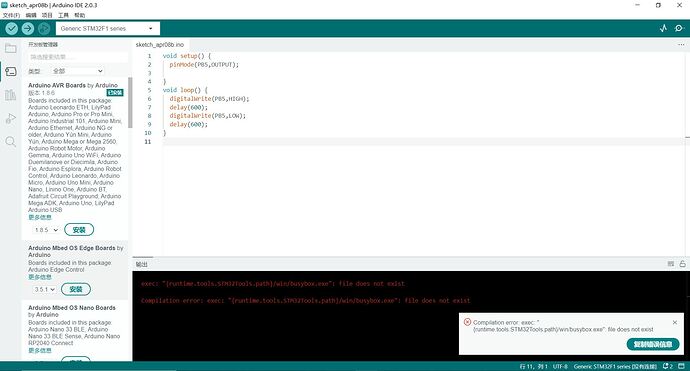Image resolution: width=690 pixels, height=371 pixels.
Task: Click code line digitalWrite(PB5,LOW);
Action: 208,116
